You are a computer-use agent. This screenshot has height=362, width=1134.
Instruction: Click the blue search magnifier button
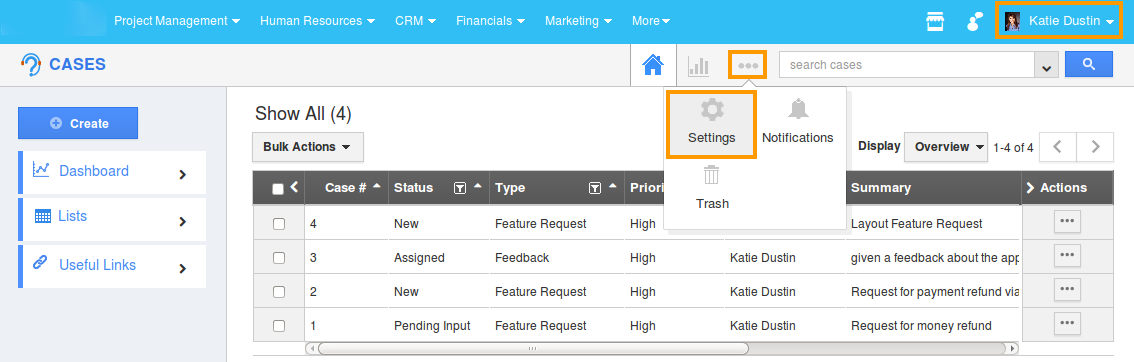[x=1089, y=64]
